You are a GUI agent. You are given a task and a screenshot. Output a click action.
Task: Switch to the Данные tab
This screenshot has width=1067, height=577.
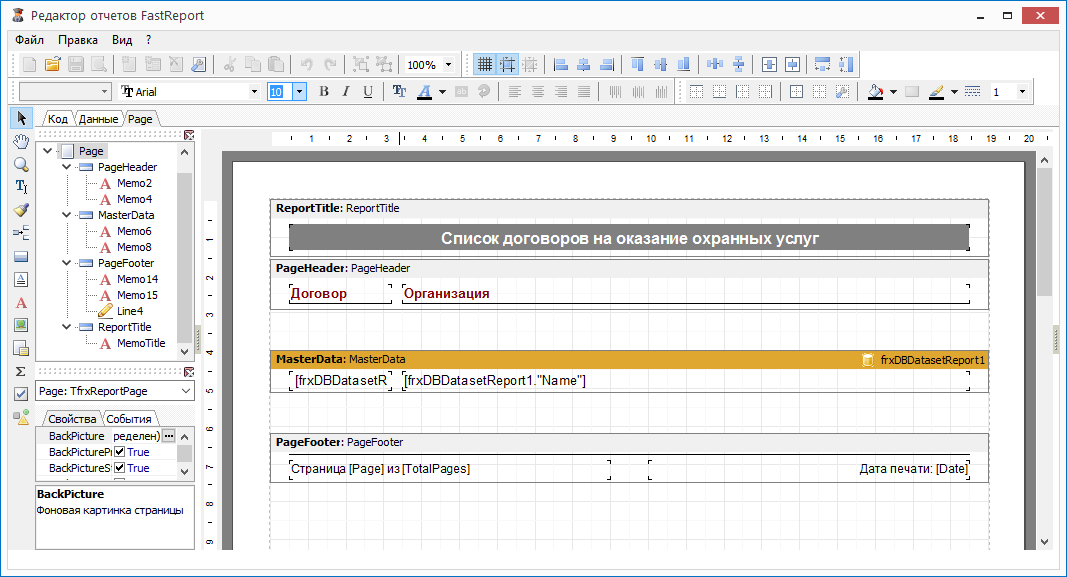click(x=98, y=118)
